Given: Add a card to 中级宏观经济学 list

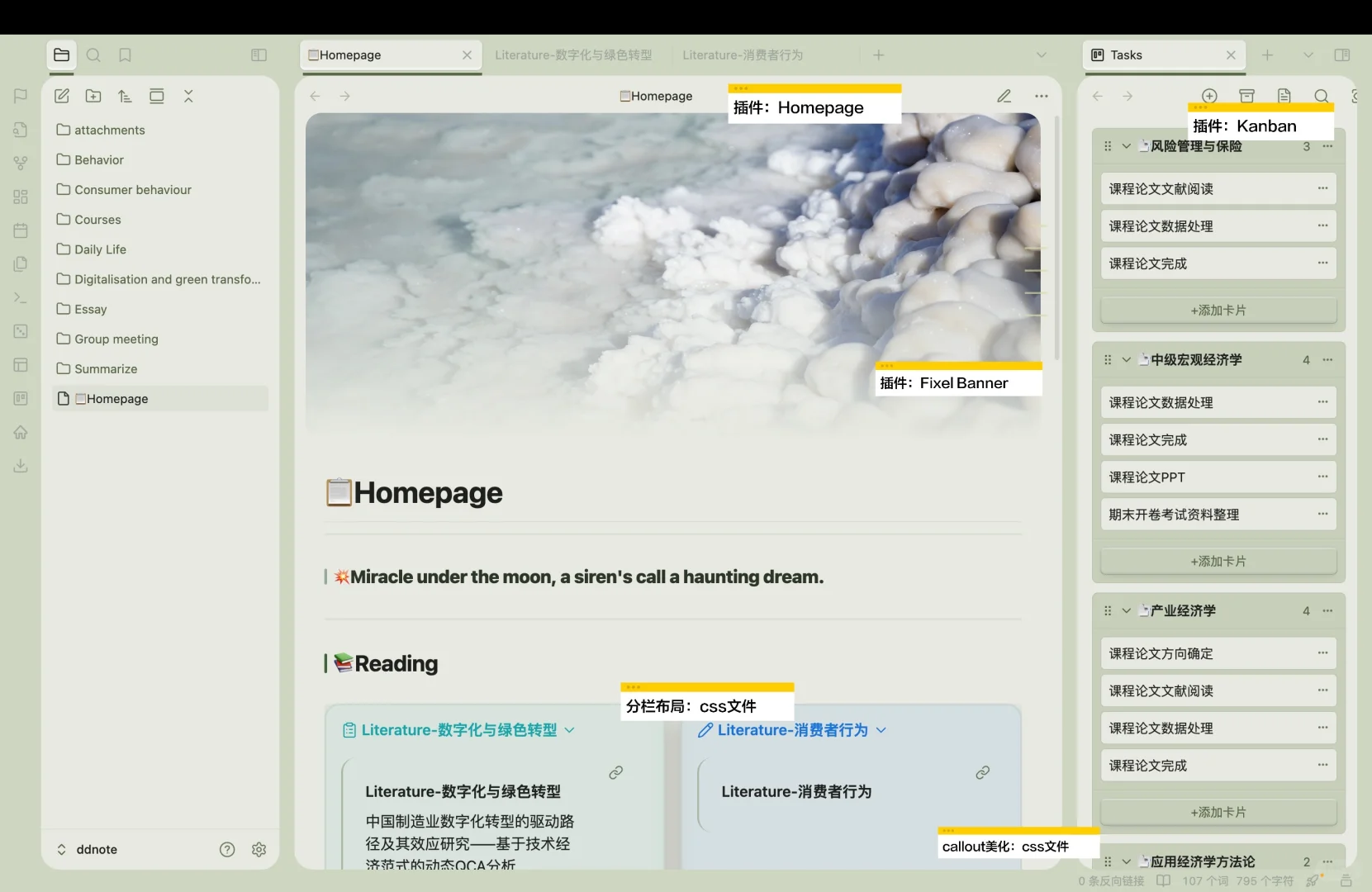Looking at the screenshot, I should coord(1218,562).
